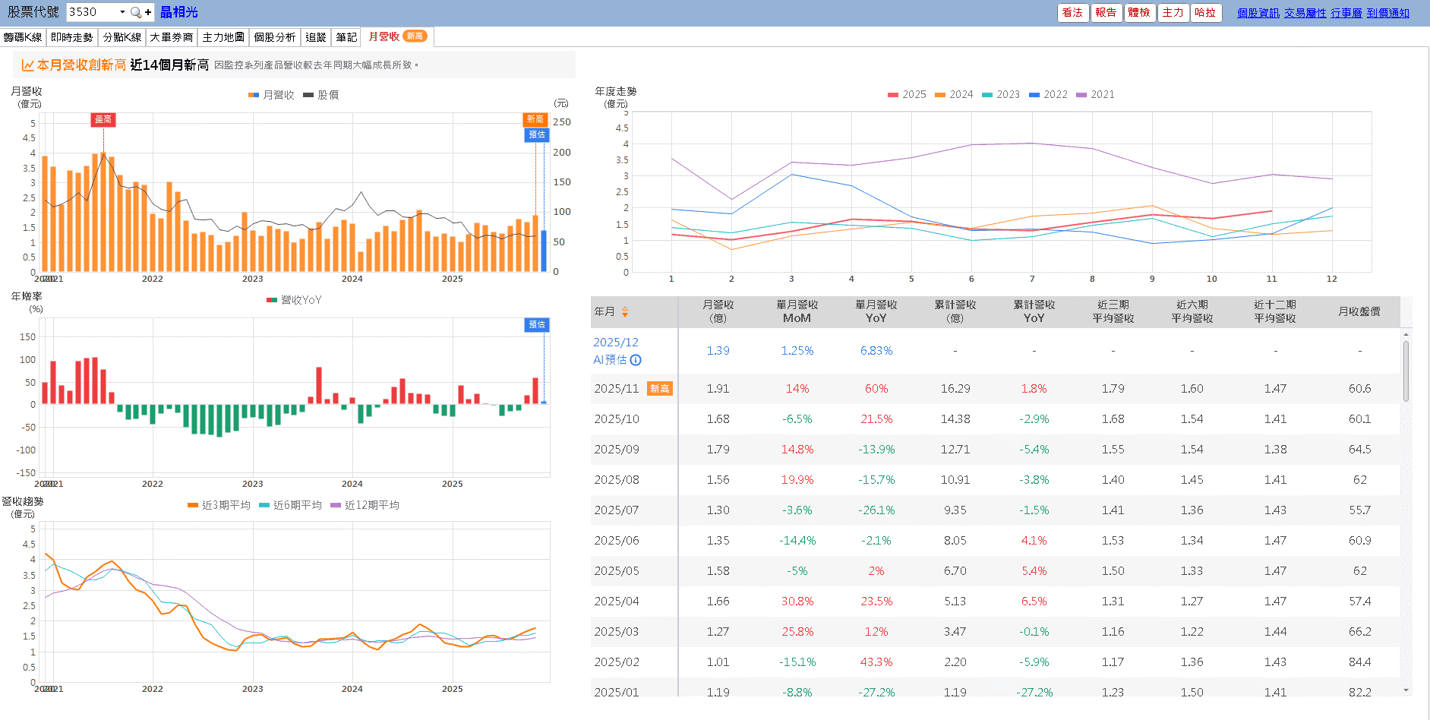Switch to the 籌碼K線 tab
This screenshot has width=1430, height=720.
(x=23, y=37)
